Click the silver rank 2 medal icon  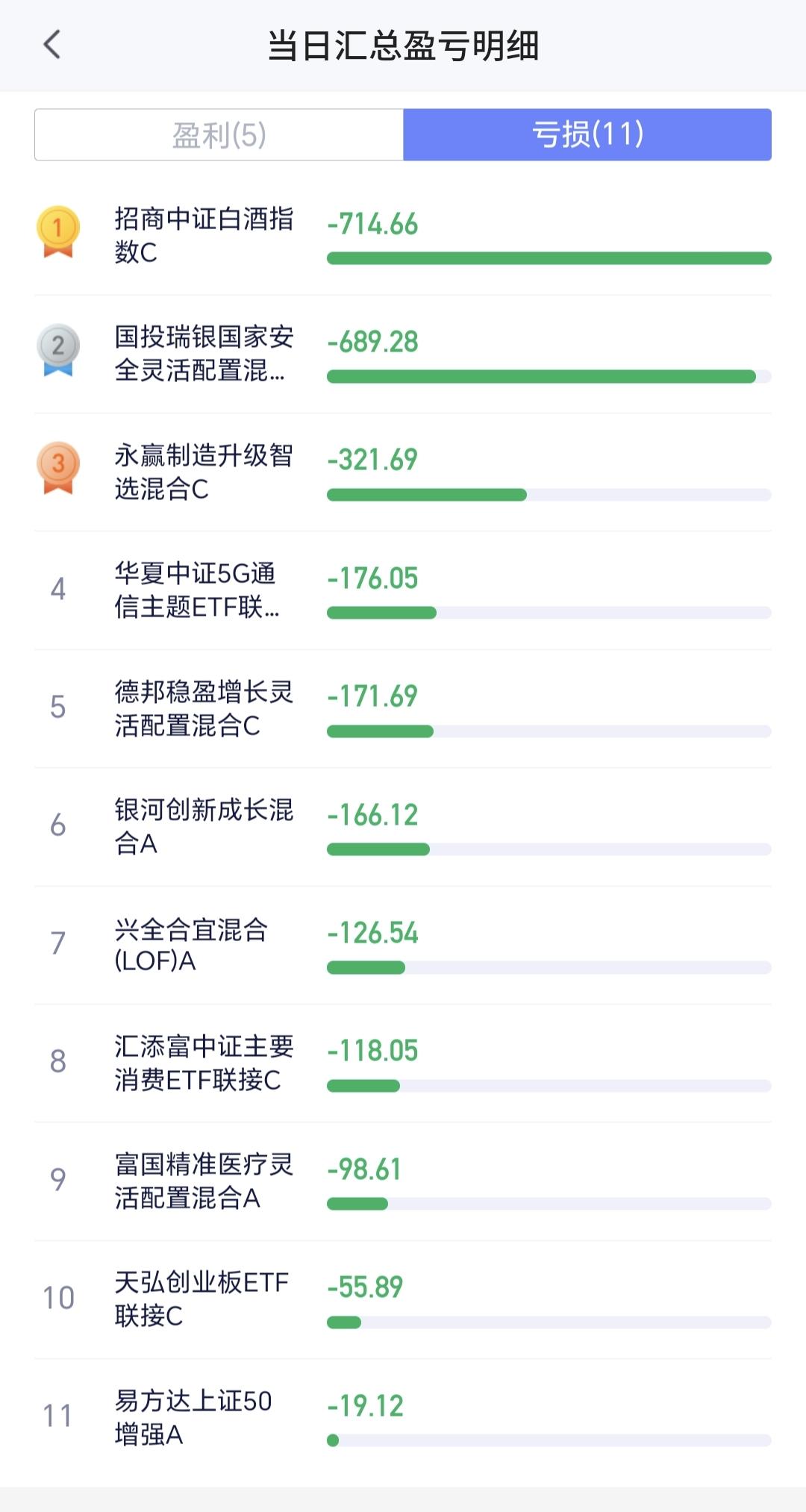pyautogui.click(x=58, y=350)
